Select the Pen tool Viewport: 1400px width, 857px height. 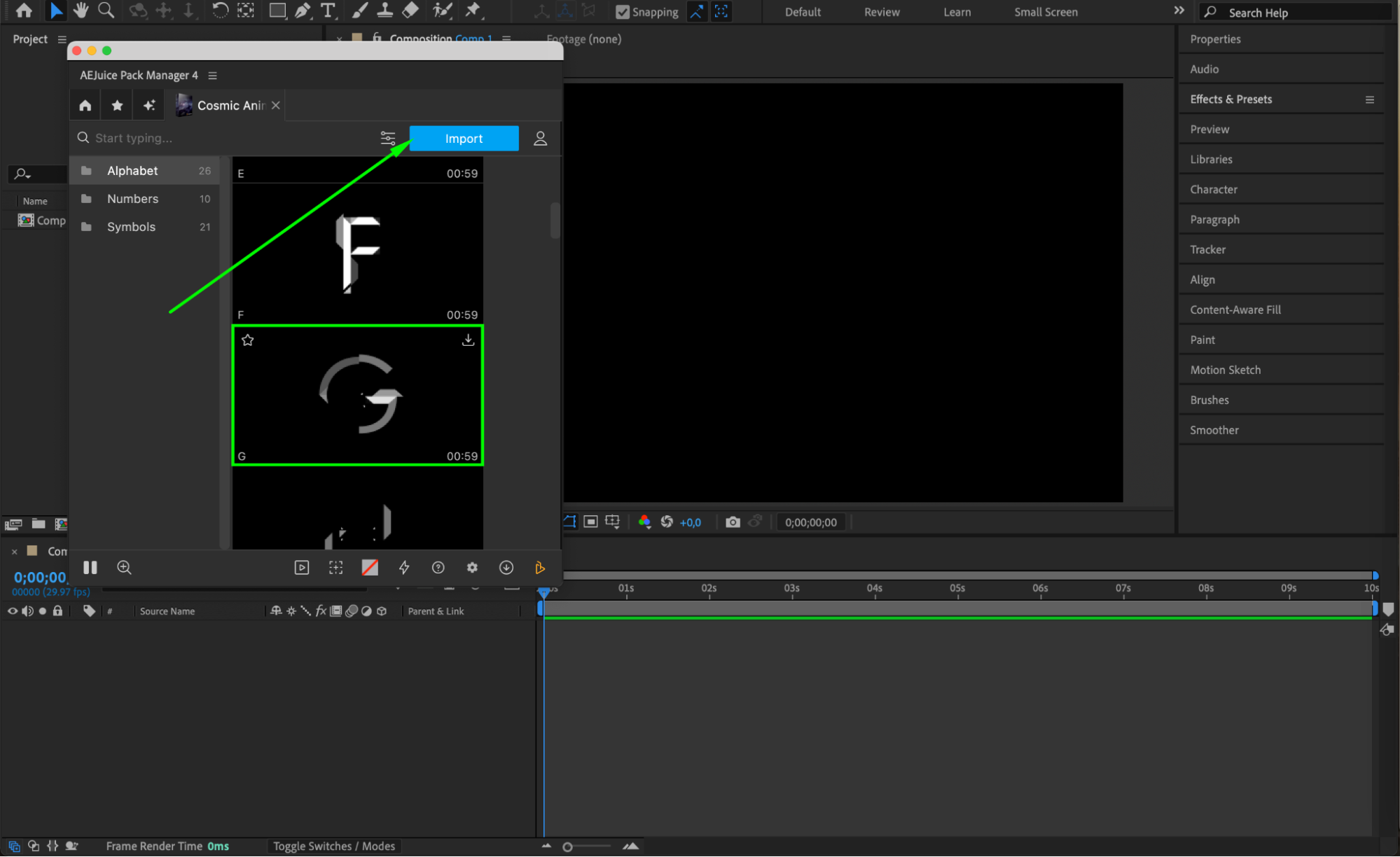303,11
